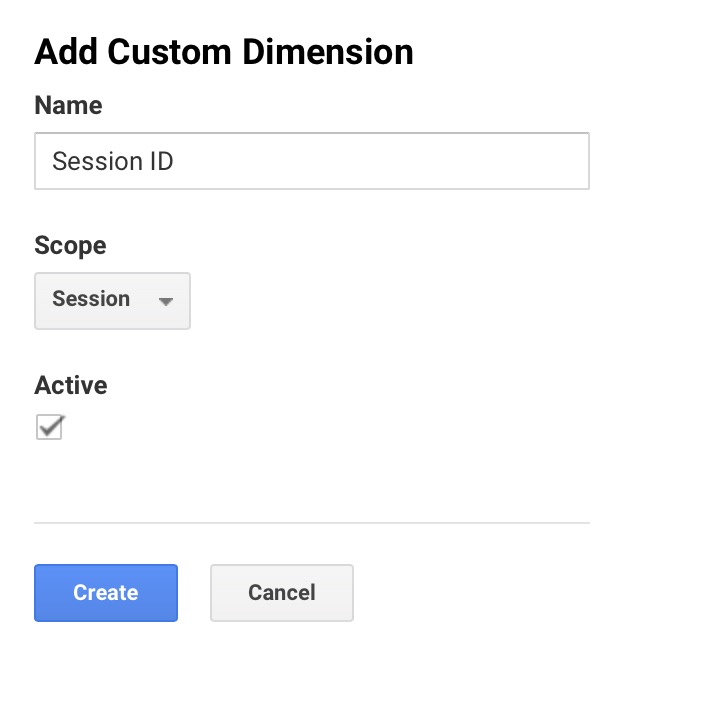
Task: Cancel adding the custom dimension
Action: (x=282, y=593)
